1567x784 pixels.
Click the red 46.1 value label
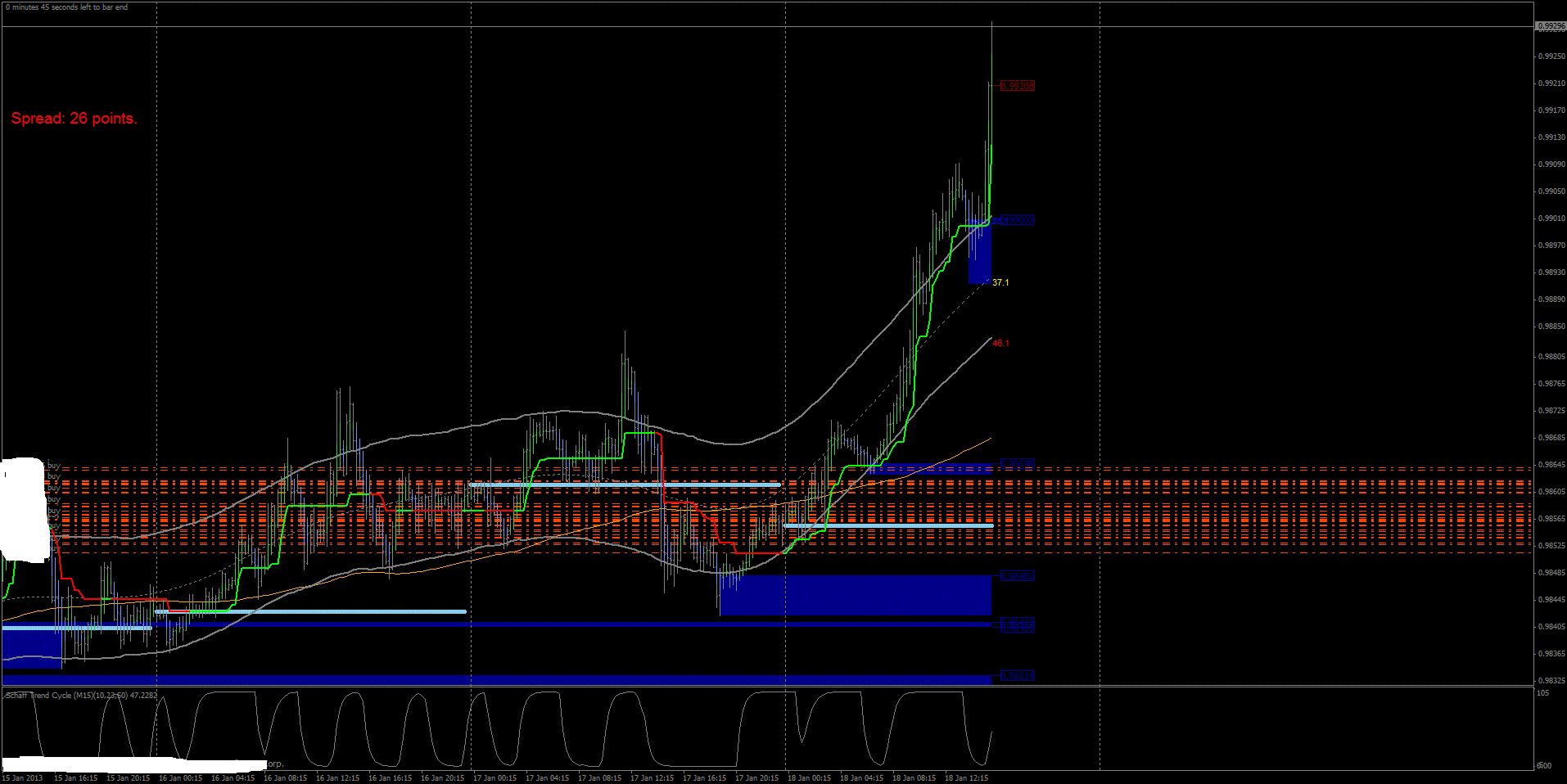(x=1000, y=344)
